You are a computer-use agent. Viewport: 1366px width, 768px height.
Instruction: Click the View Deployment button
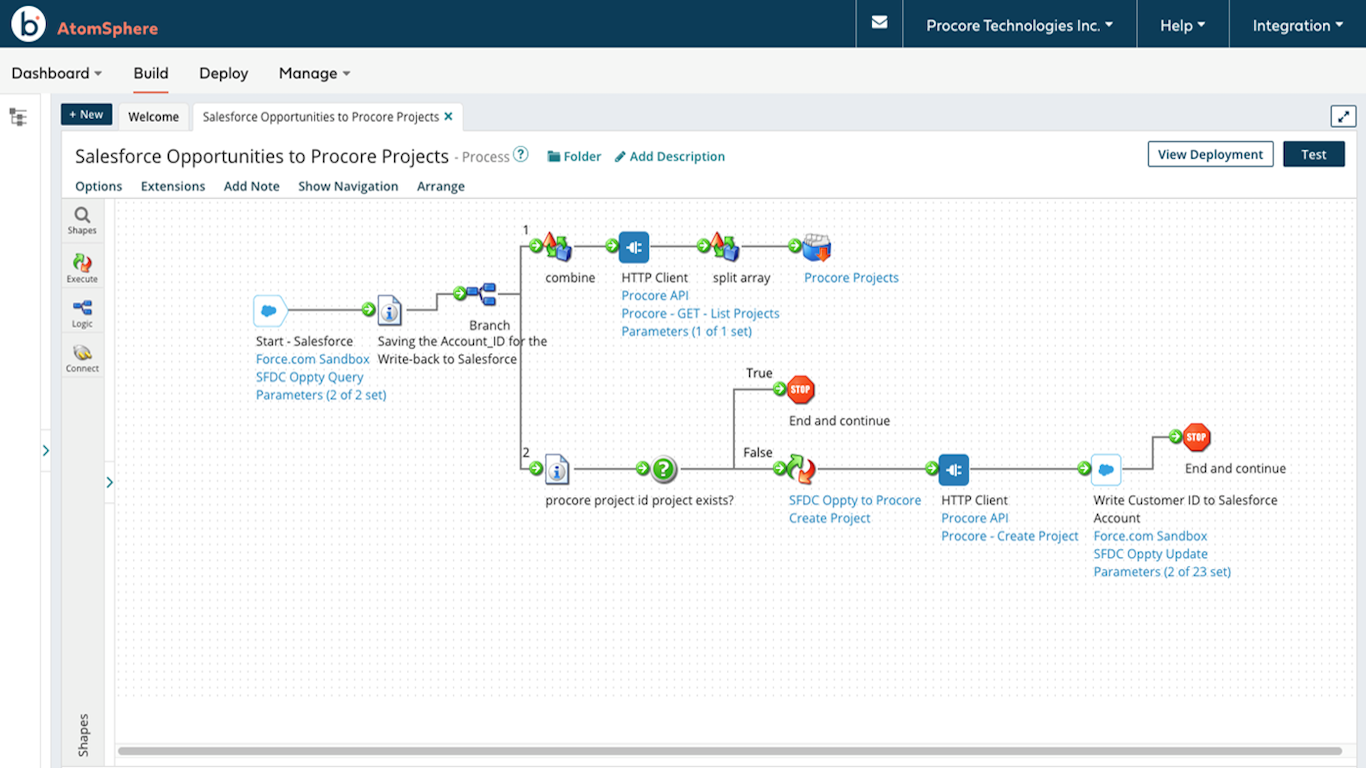pos(1210,154)
